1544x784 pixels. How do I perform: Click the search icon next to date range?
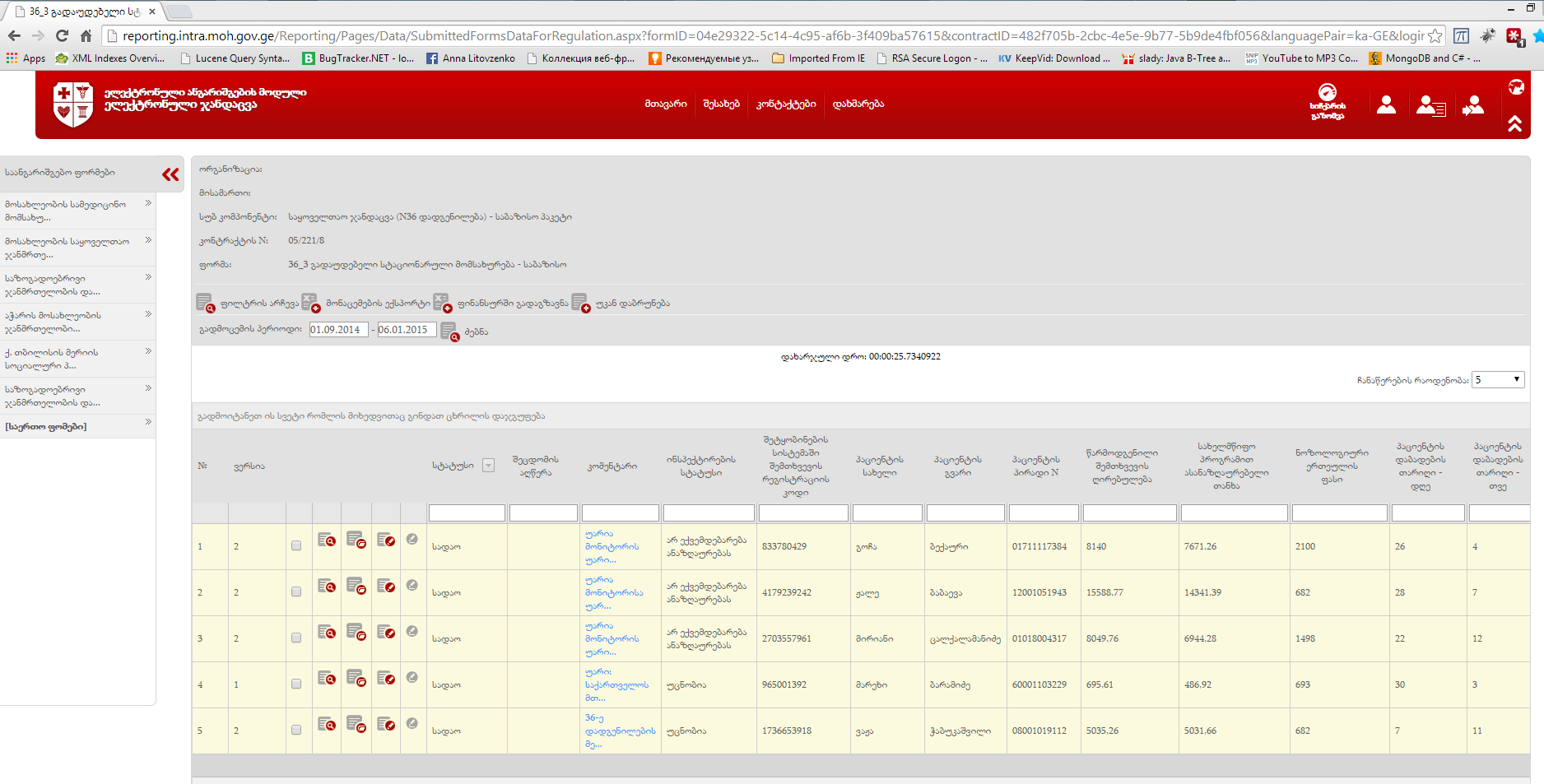coord(449,332)
